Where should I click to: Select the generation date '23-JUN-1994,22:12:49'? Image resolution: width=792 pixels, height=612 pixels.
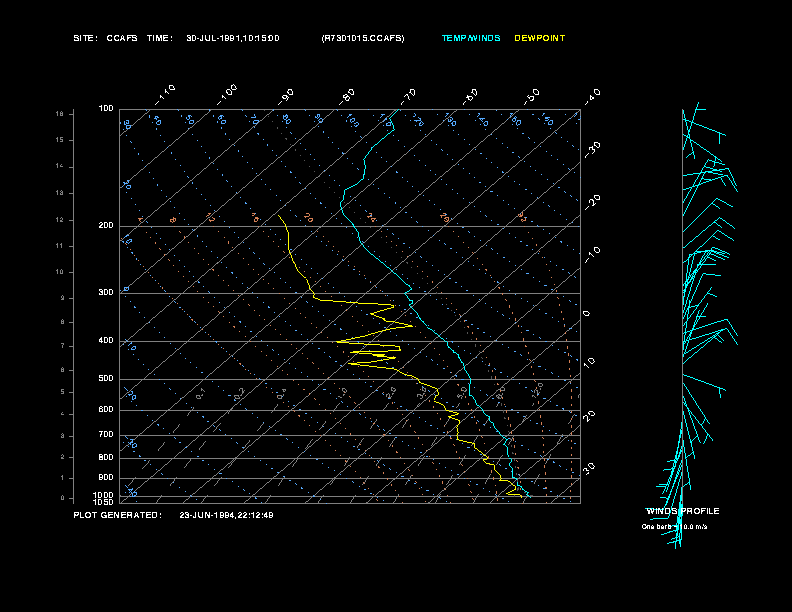point(226,515)
